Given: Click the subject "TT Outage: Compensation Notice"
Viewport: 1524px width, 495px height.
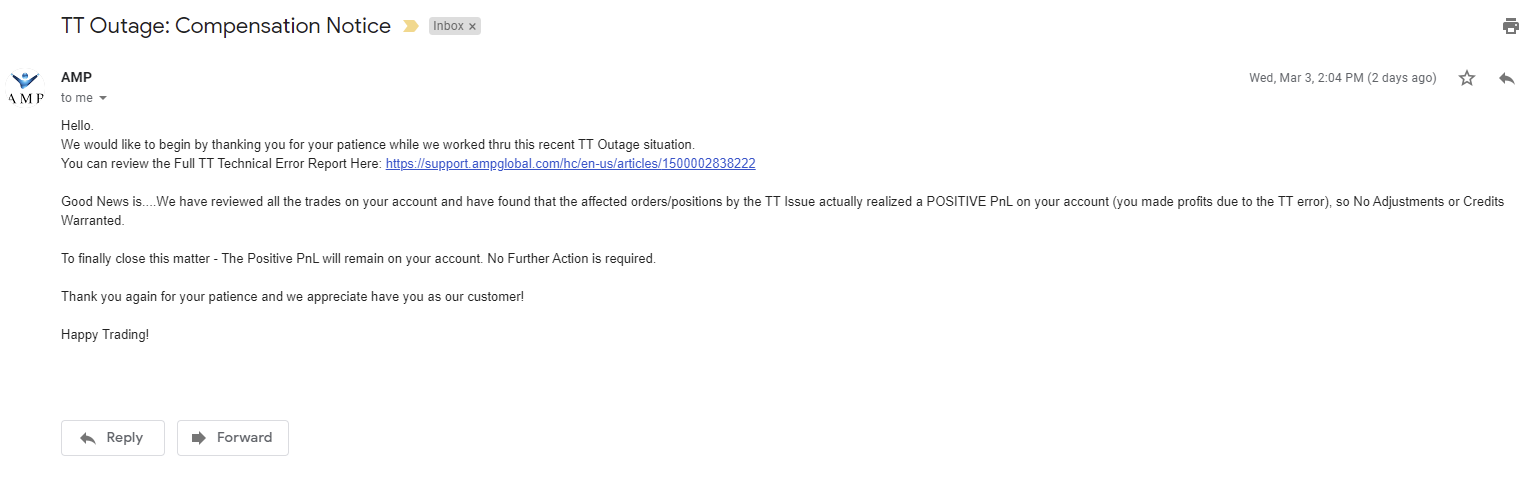Looking at the screenshot, I should point(226,27).
